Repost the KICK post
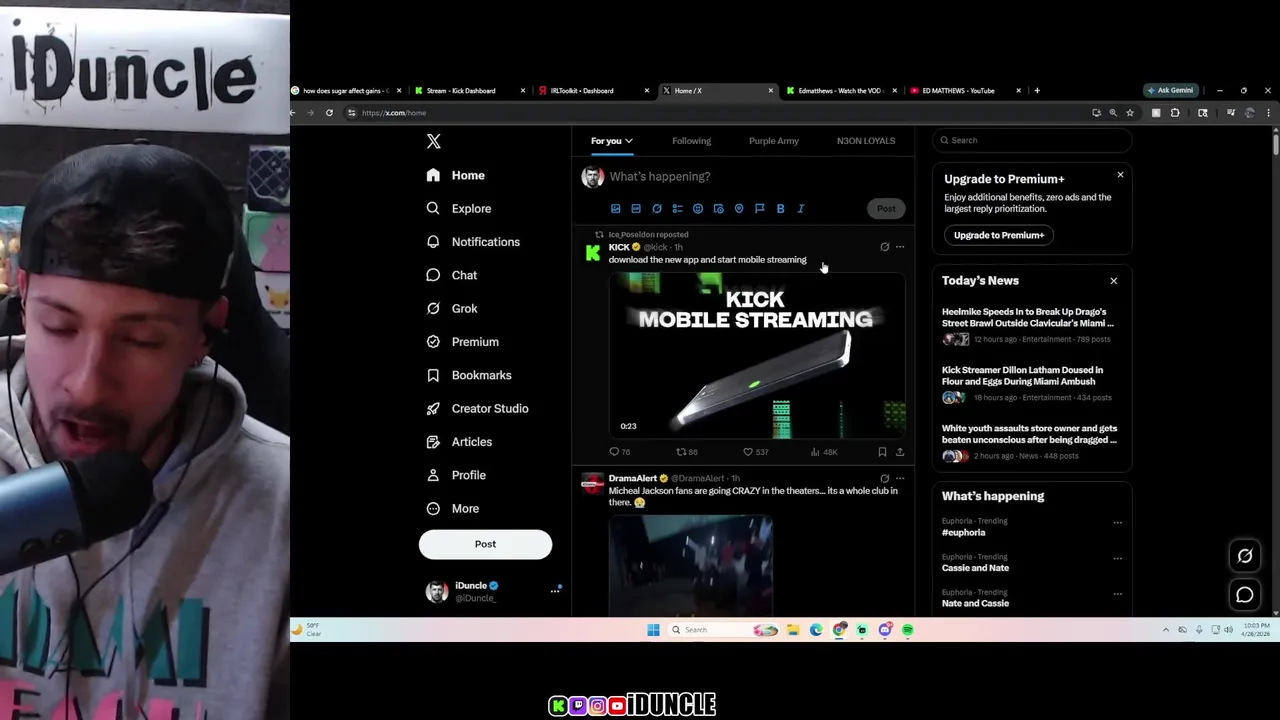The width and height of the screenshot is (1280, 720). coord(687,452)
